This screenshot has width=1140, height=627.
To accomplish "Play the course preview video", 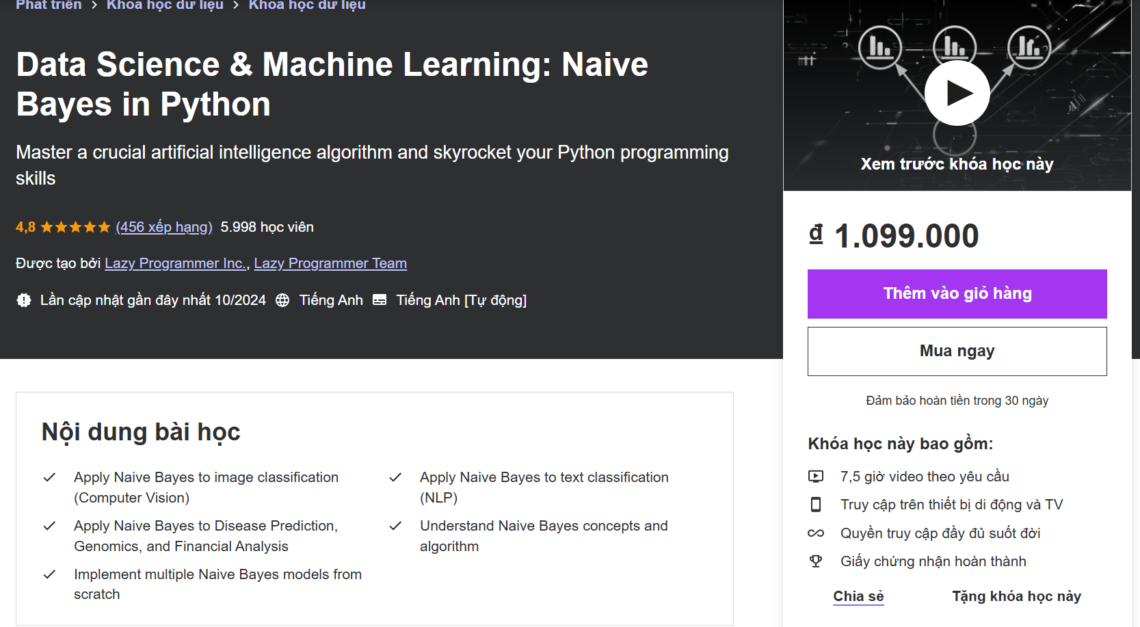I will (956, 92).
